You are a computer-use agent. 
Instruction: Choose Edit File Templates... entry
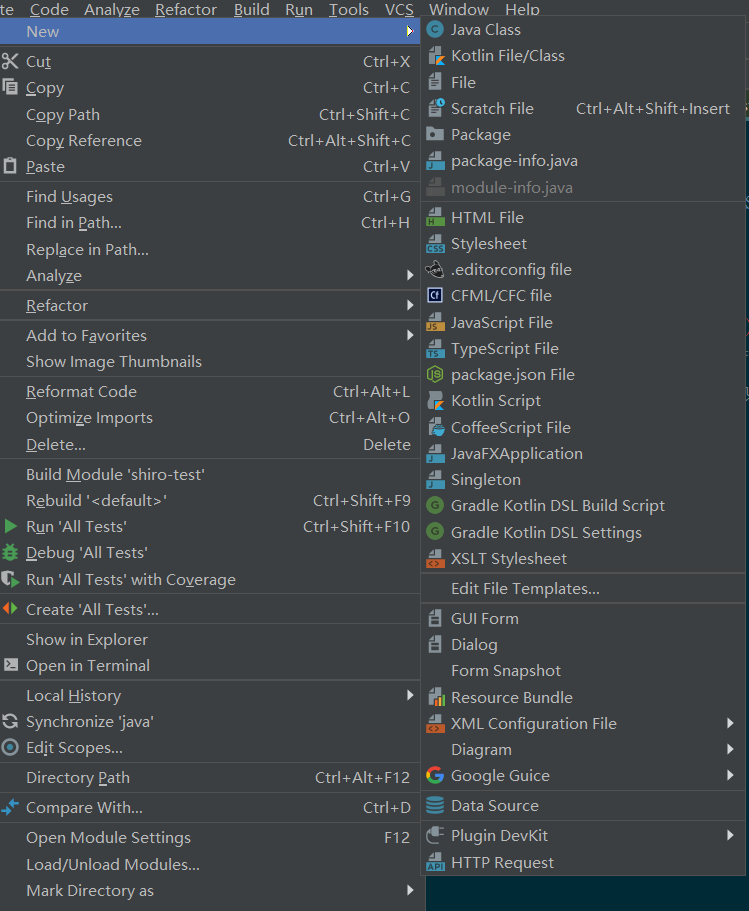(x=583, y=589)
